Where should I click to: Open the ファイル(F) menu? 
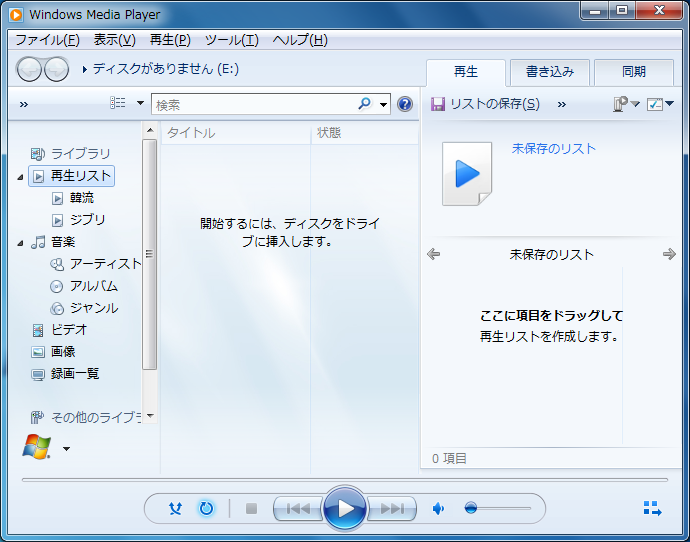(x=48, y=40)
